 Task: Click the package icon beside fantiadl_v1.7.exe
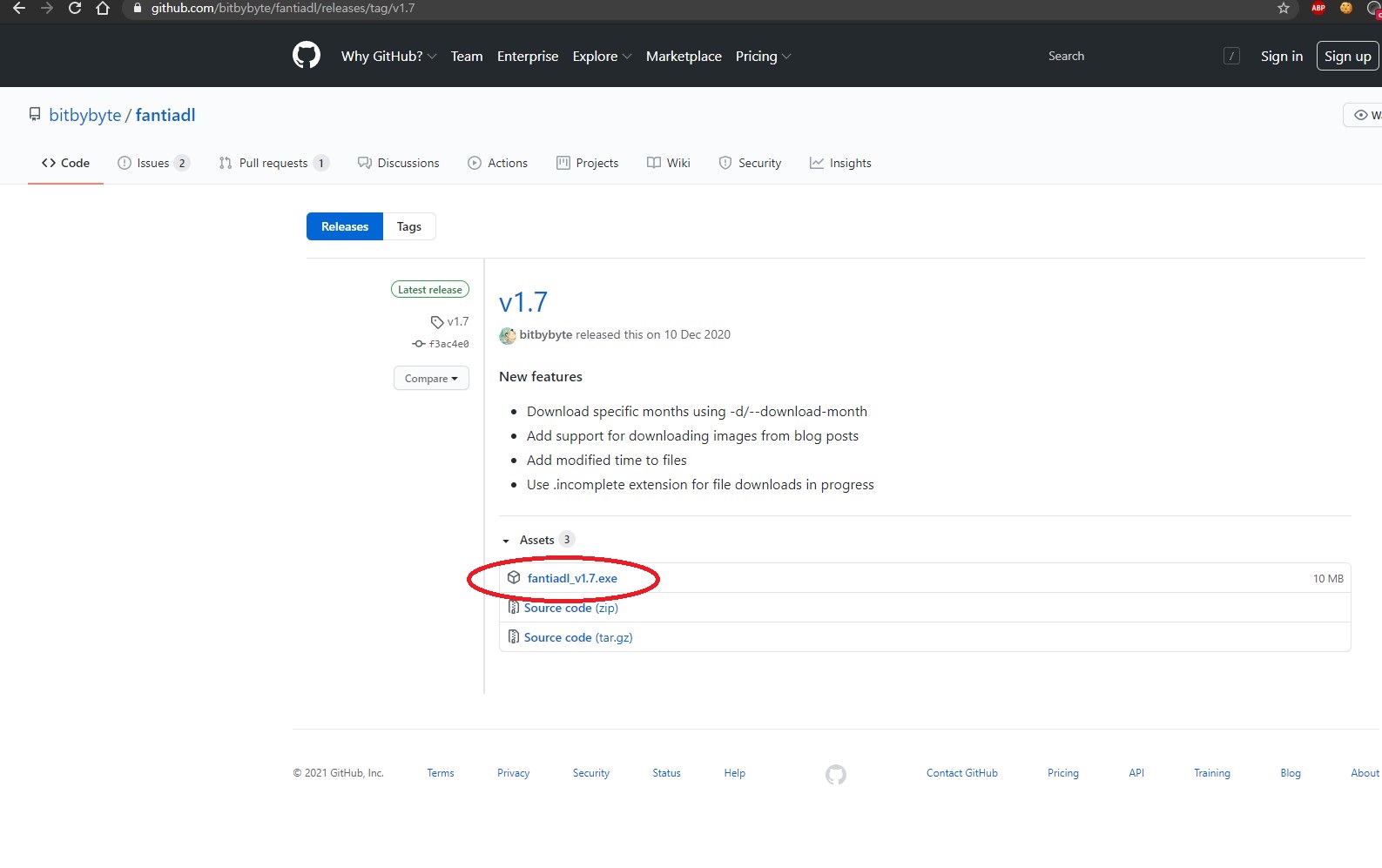click(514, 577)
